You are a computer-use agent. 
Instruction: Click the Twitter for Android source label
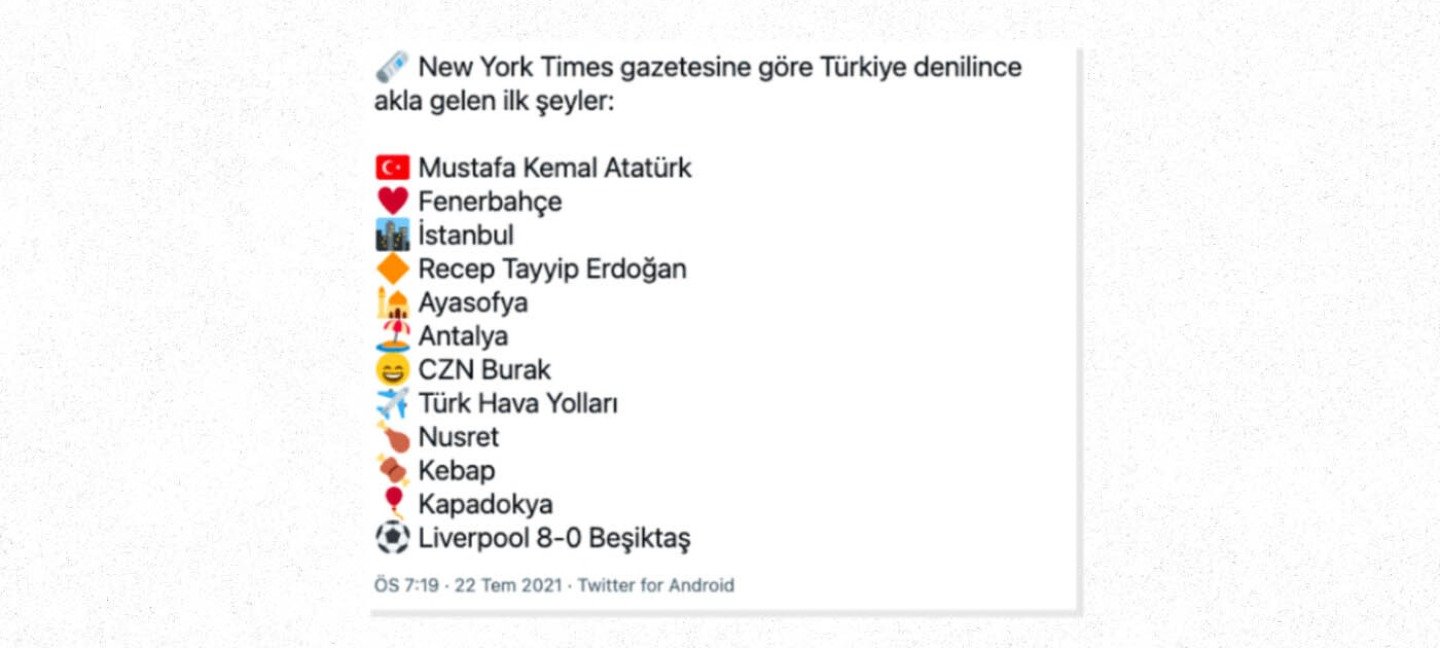click(x=656, y=585)
